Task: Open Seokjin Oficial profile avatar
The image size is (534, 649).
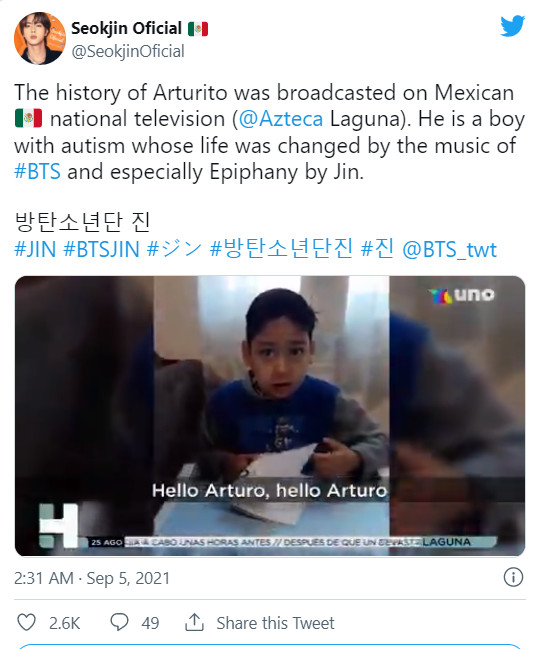Action: 40,38
